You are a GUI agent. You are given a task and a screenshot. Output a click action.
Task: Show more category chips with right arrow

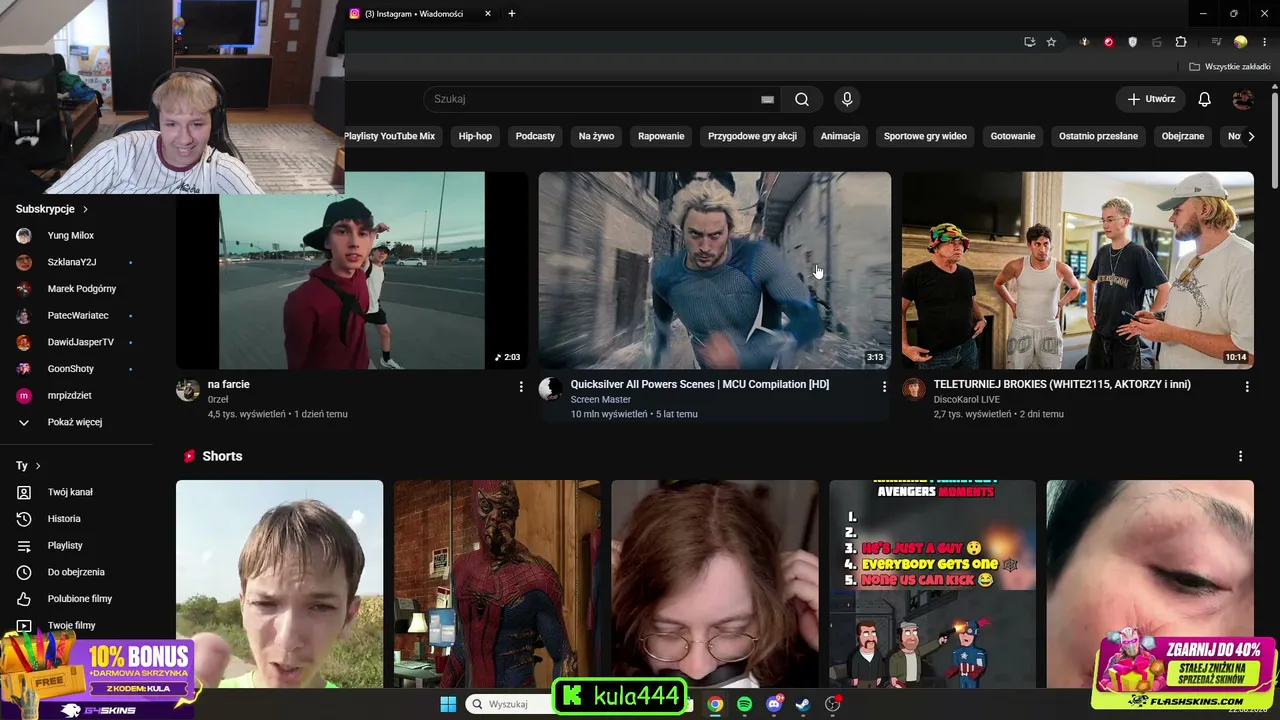click(1250, 136)
